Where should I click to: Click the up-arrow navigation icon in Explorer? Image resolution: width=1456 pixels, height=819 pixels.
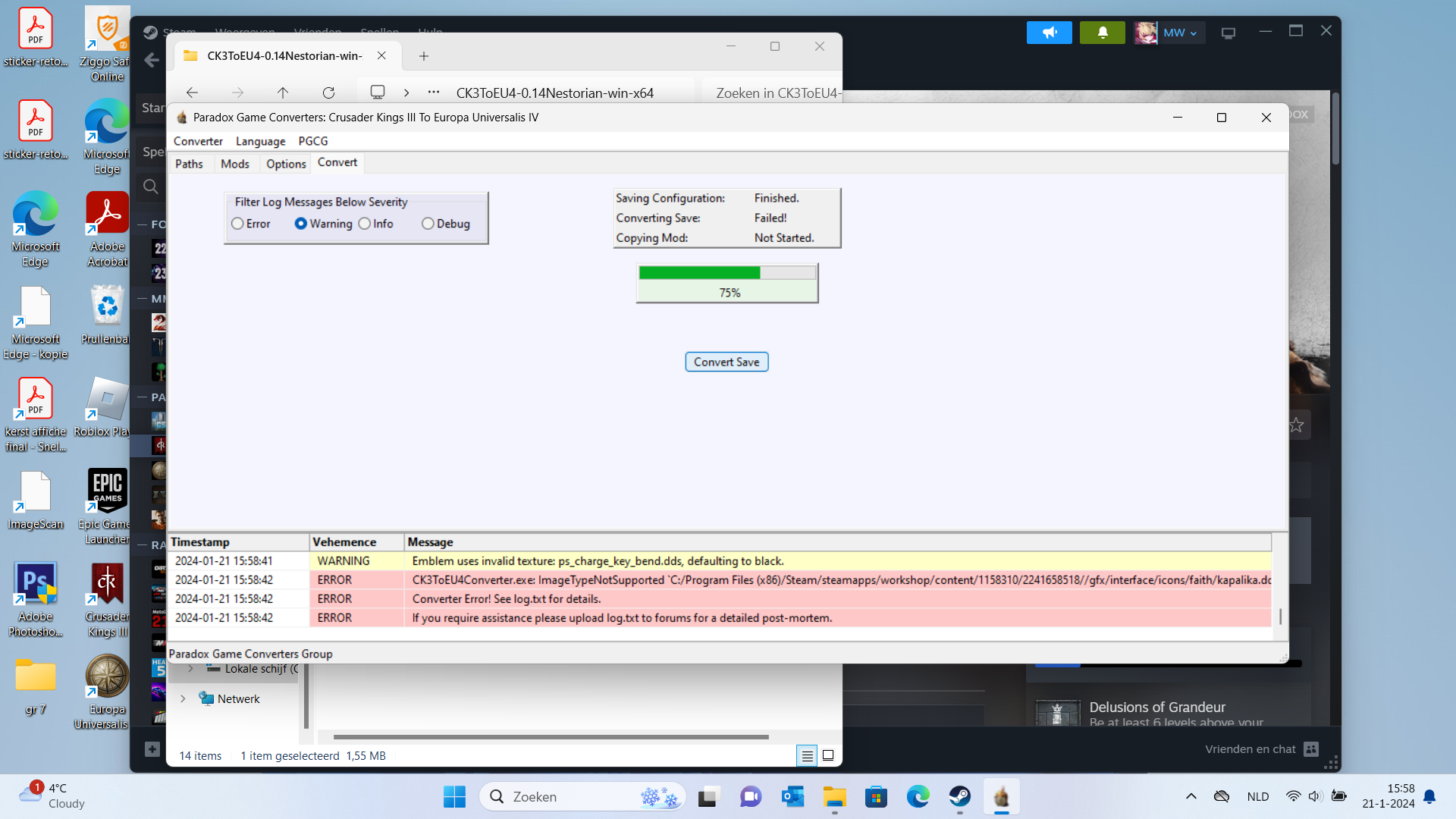click(283, 93)
